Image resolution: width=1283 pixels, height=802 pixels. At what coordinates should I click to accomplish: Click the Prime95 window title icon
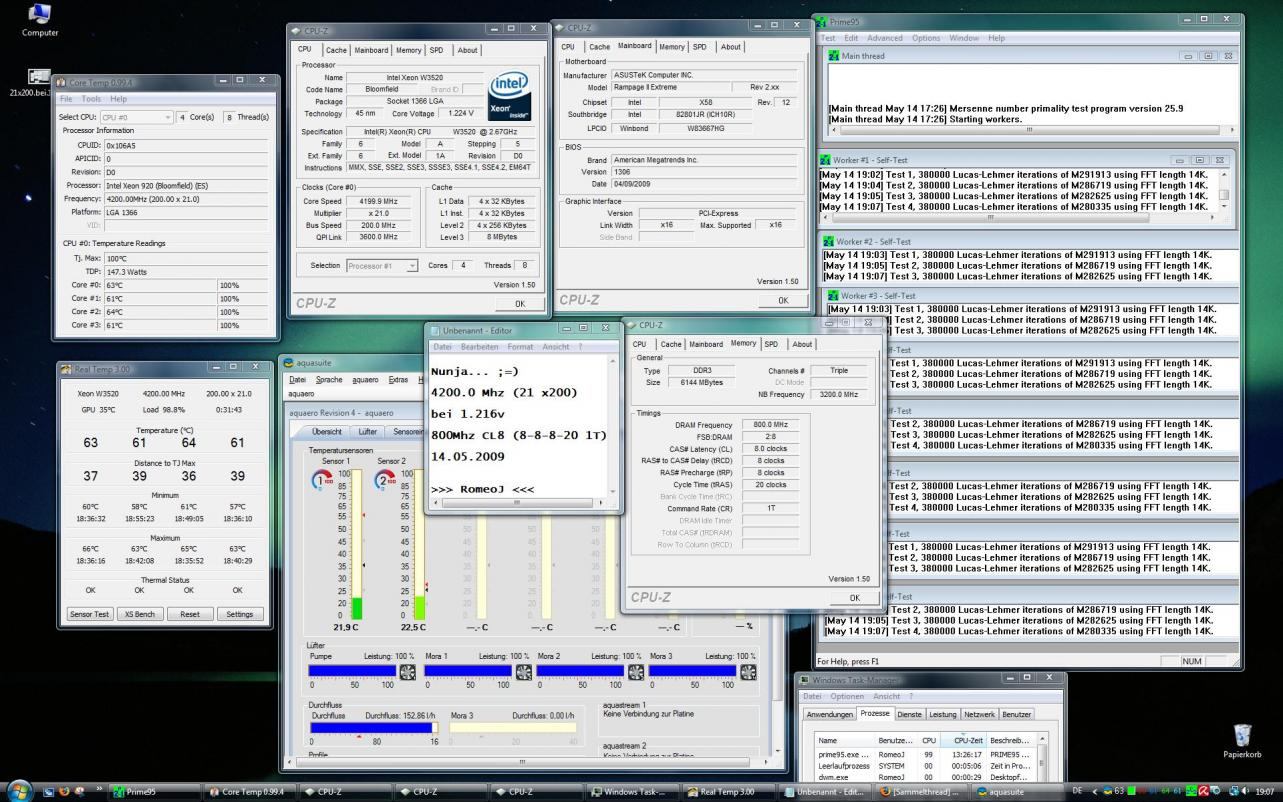pyautogui.click(x=823, y=21)
